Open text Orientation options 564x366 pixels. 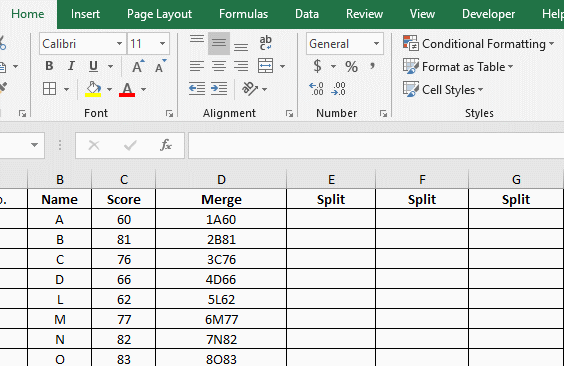(254, 89)
